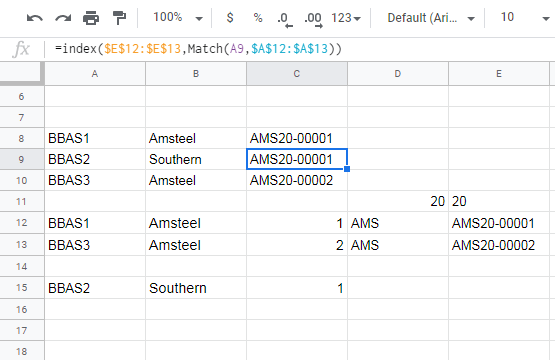Screen dimensions: 555x360
Task: Select row 8 header
Action: click(22, 138)
